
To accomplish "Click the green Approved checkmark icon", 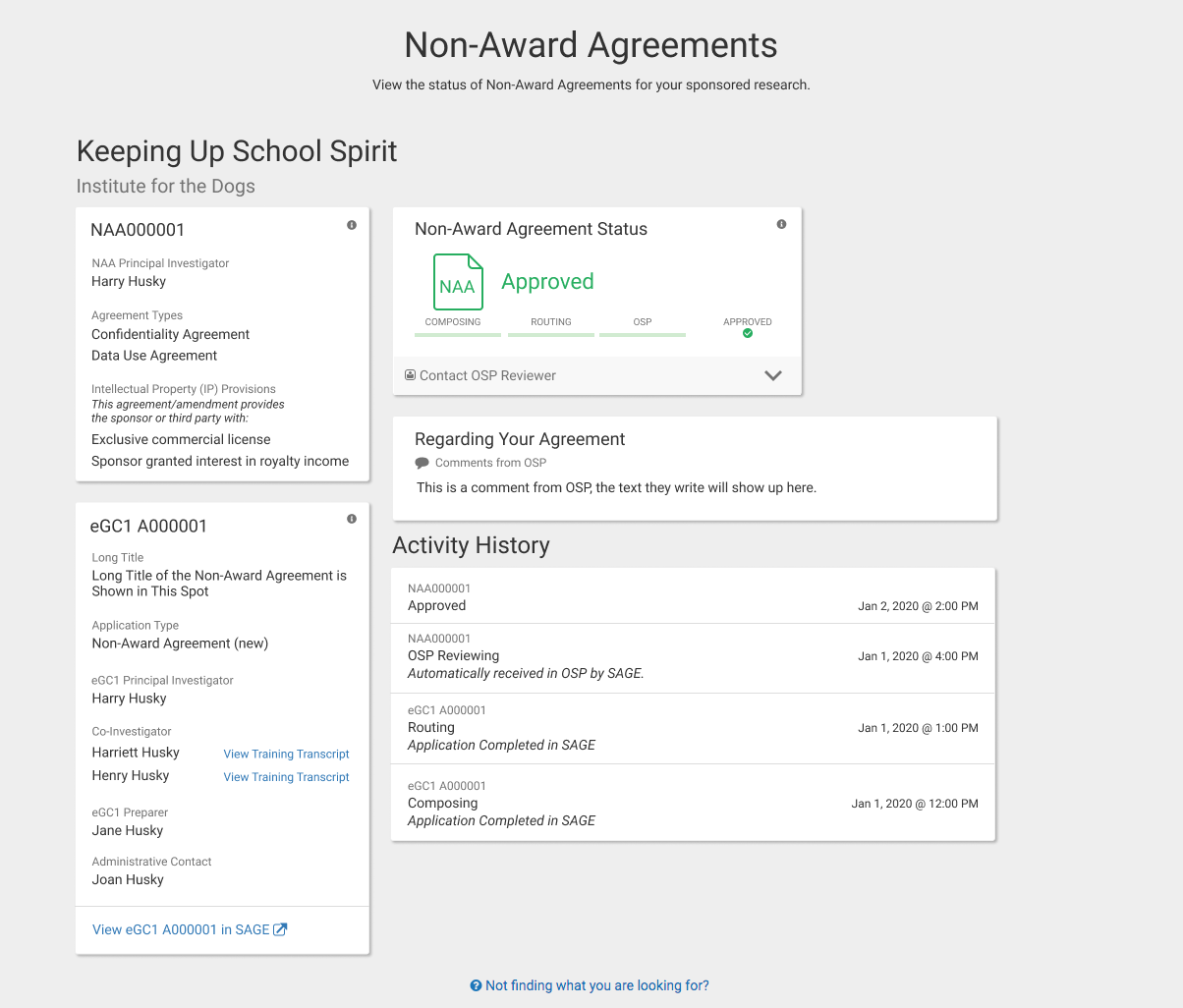I will click(x=748, y=334).
